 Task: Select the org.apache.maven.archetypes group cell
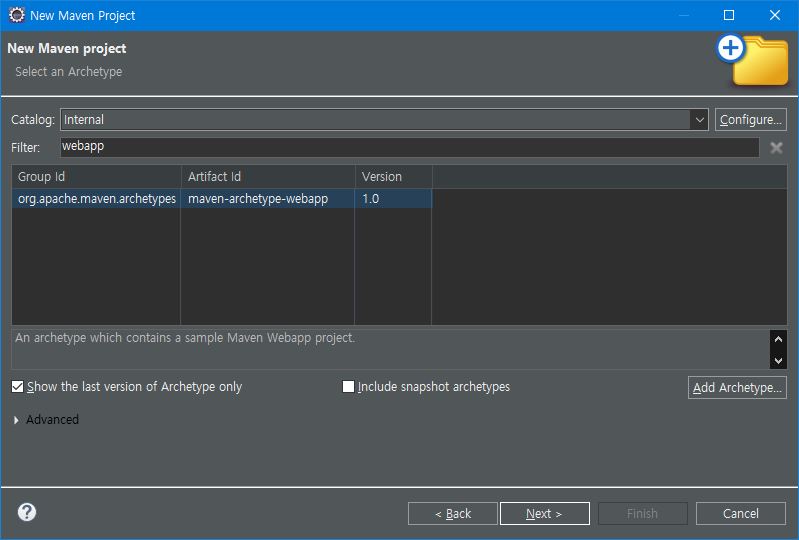click(x=96, y=199)
